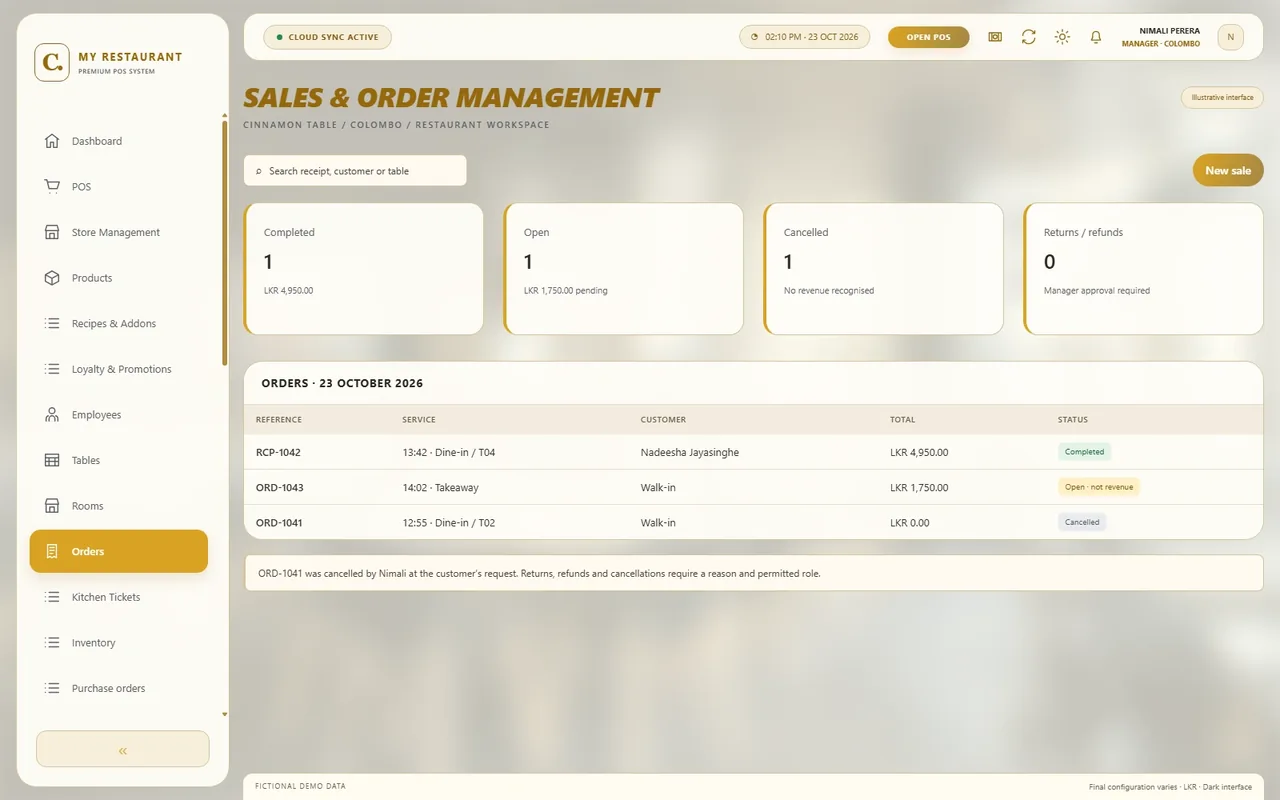Click the Employees person icon
Image resolution: width=1280 pixels, height=800 pixels.
click(52, 415)
